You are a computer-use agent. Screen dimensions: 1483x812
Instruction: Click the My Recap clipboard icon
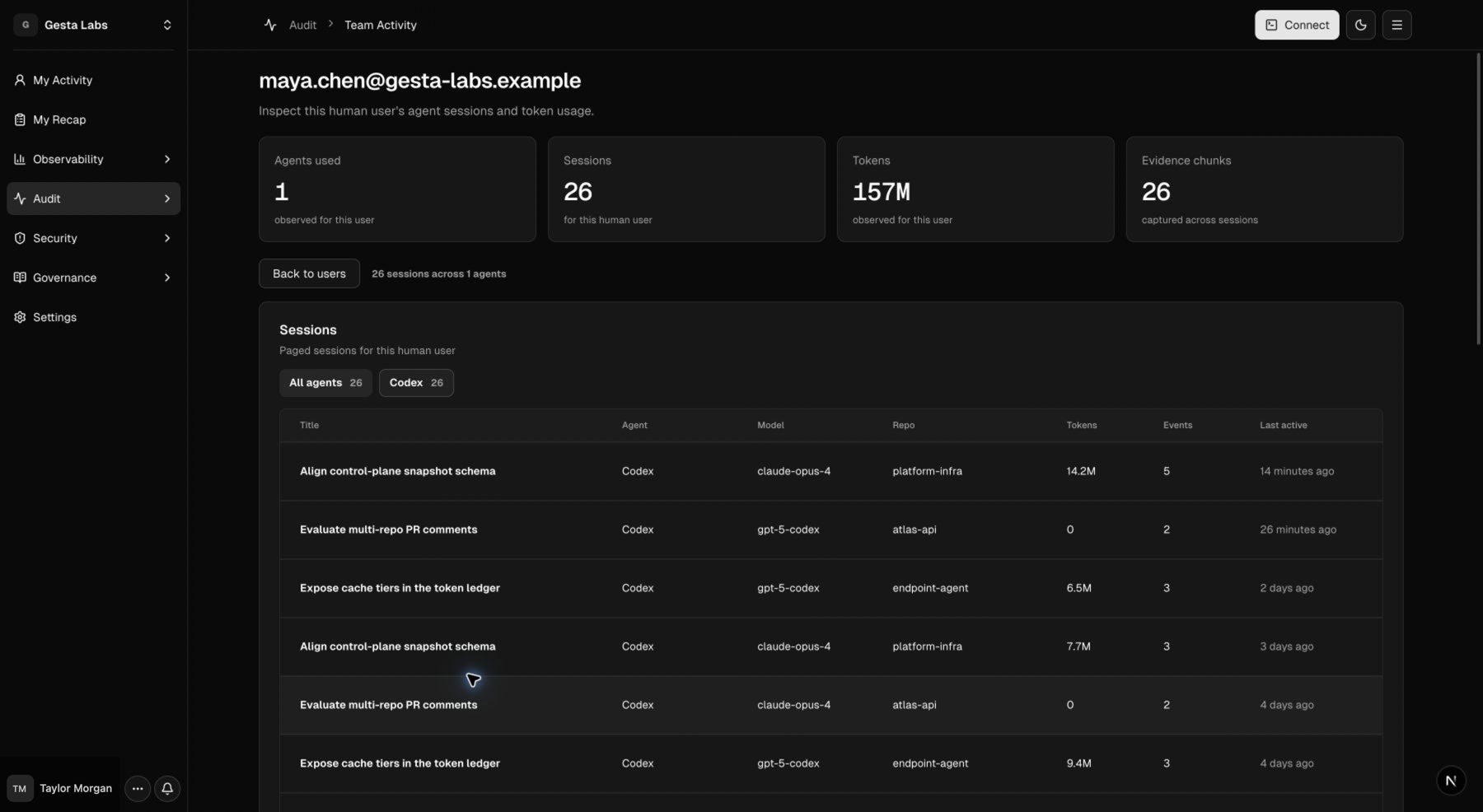tap(20, 119)
